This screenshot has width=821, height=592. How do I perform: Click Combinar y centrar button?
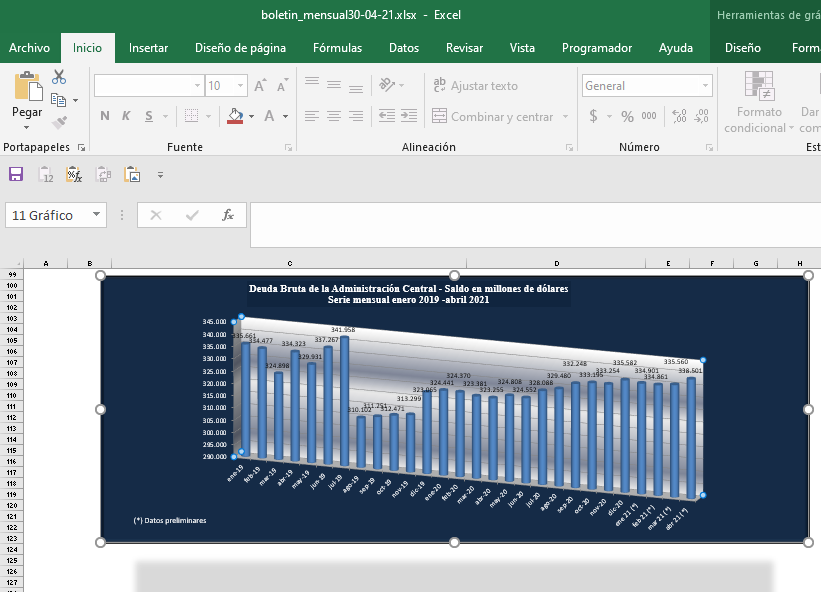pos(493,116)
